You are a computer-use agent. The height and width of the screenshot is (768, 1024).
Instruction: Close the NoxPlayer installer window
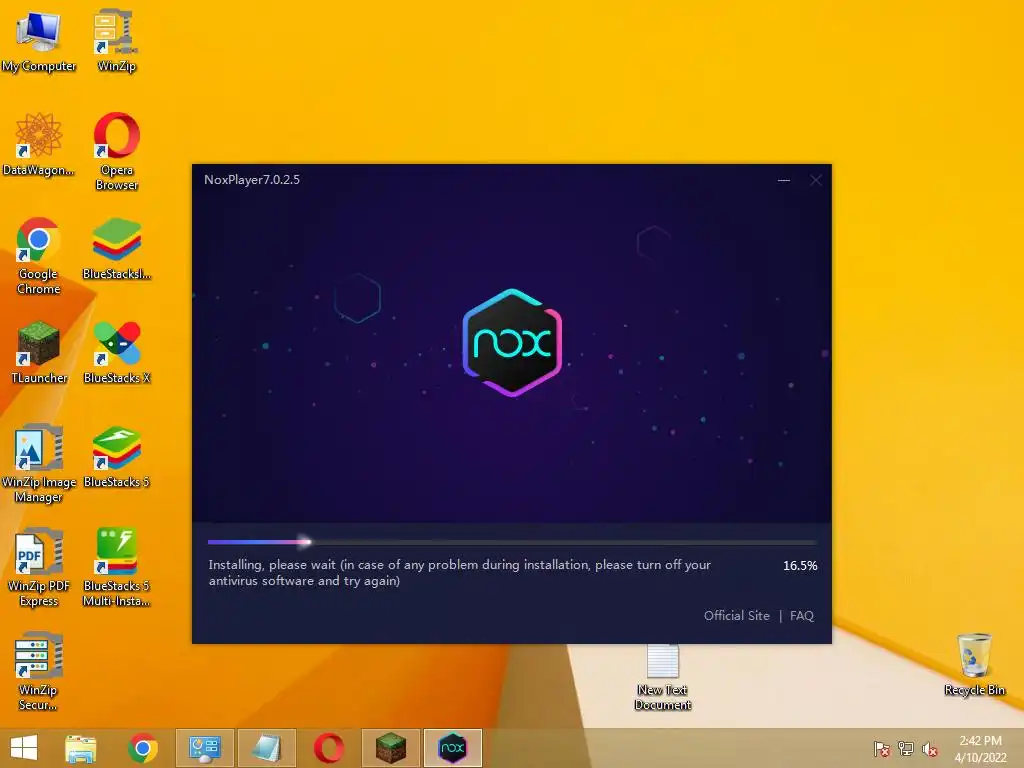pyautogui.click(x=816, y=180)
